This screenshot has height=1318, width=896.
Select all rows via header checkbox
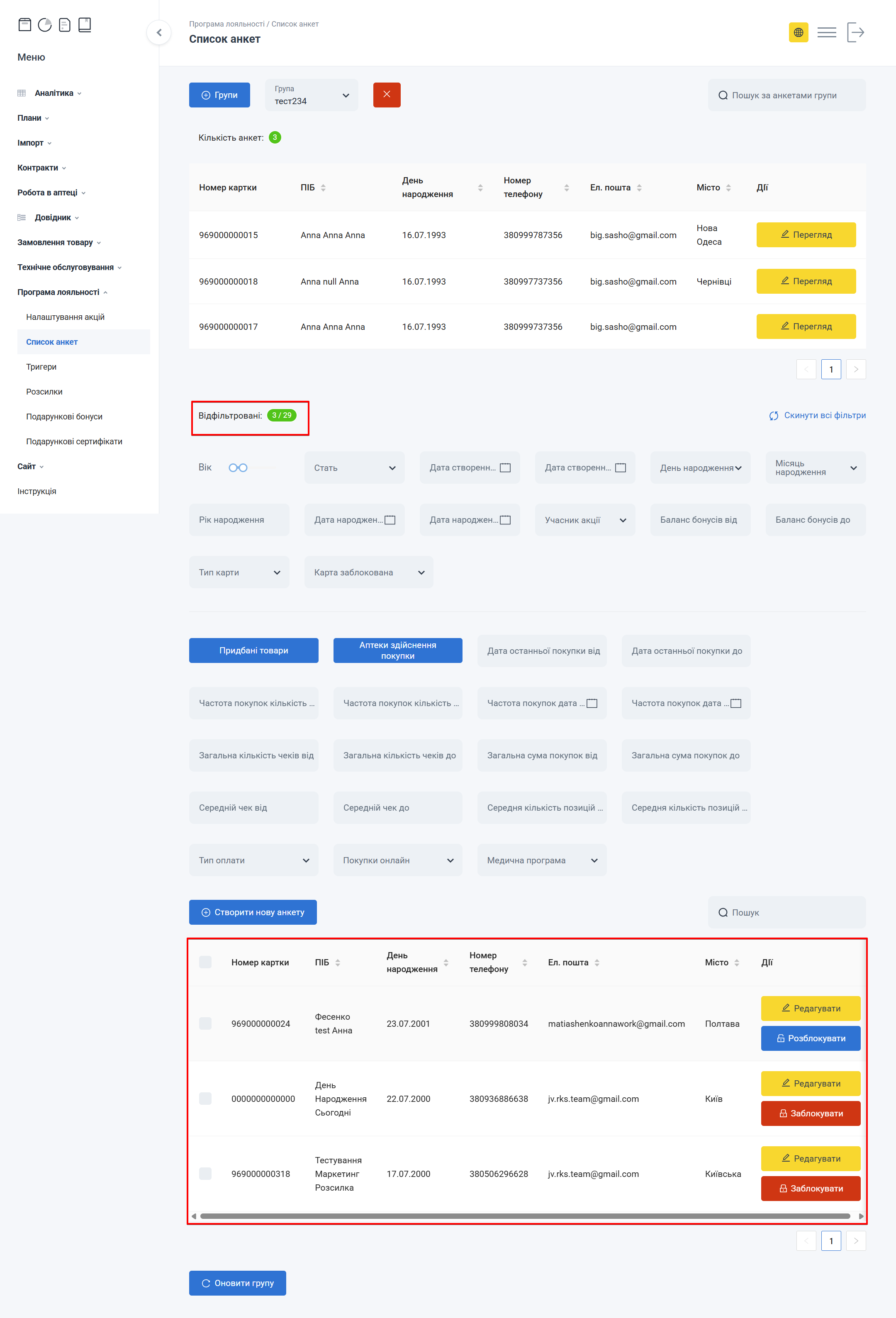point(205,962)
